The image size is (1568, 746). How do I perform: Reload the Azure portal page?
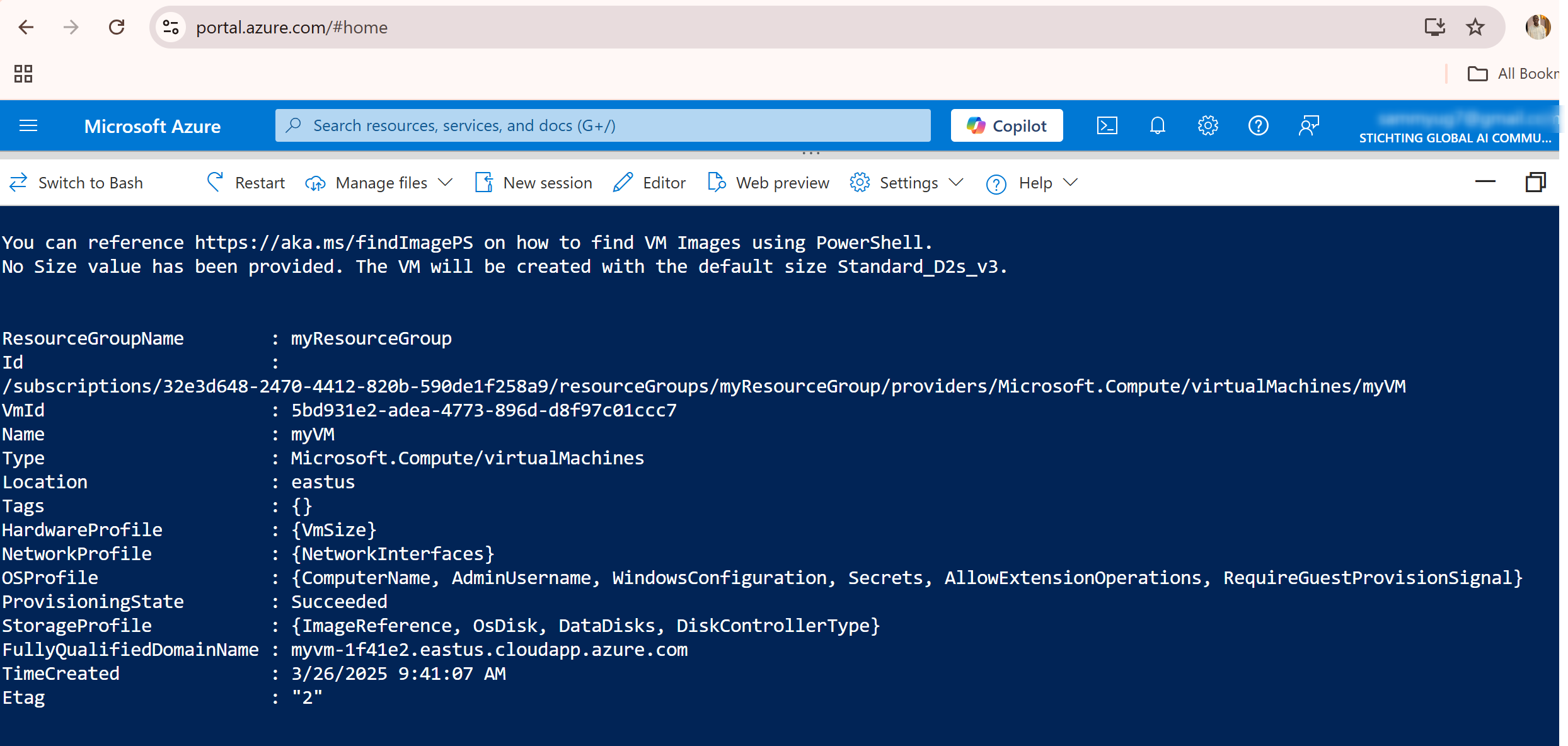click(117, 27)
